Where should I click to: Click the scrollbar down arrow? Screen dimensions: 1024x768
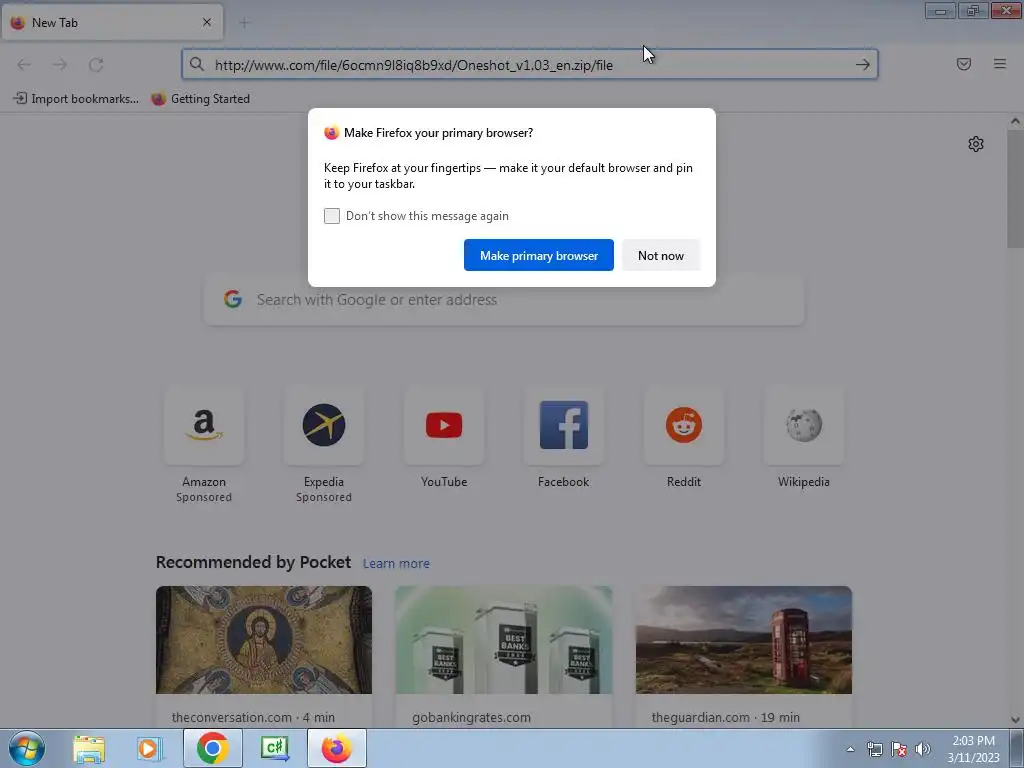(1015, 720)
